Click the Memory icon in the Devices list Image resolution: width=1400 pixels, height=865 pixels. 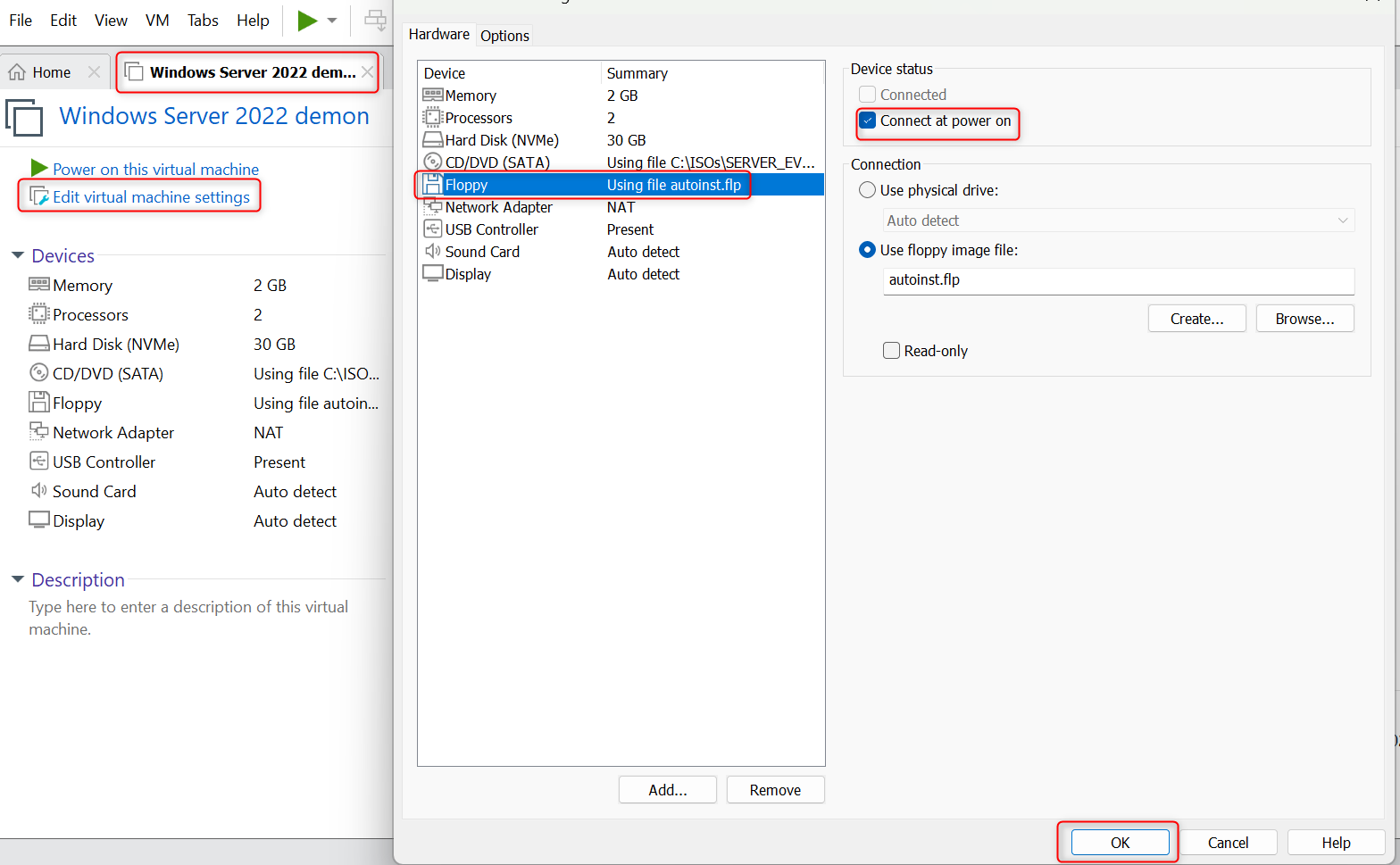click(38, 285)
